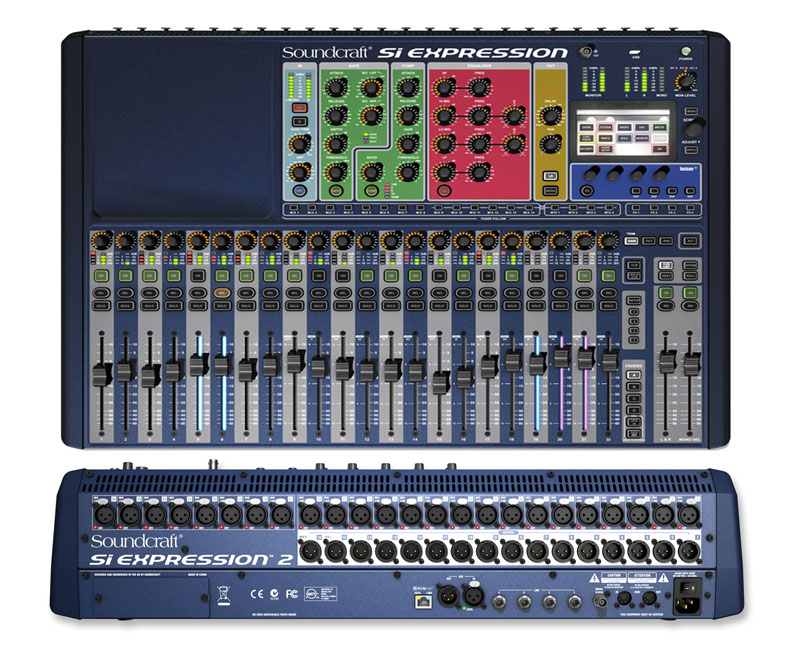Solo channel 12 with its SOLO button
The image size is (800, 651).
point(367,306)
